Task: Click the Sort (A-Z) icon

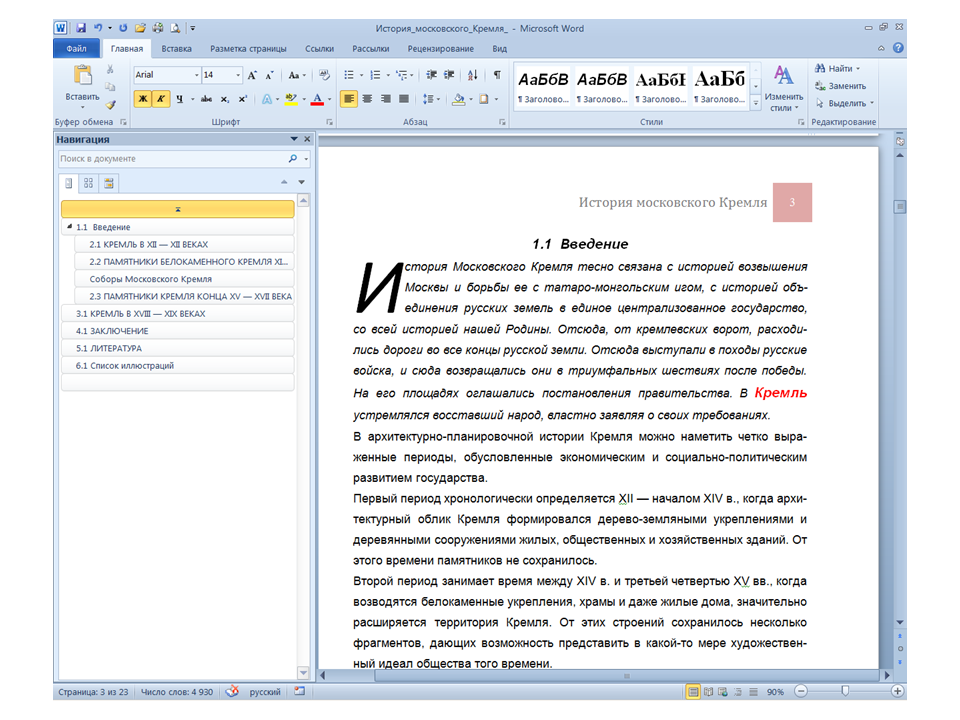Action: point(472,75)
